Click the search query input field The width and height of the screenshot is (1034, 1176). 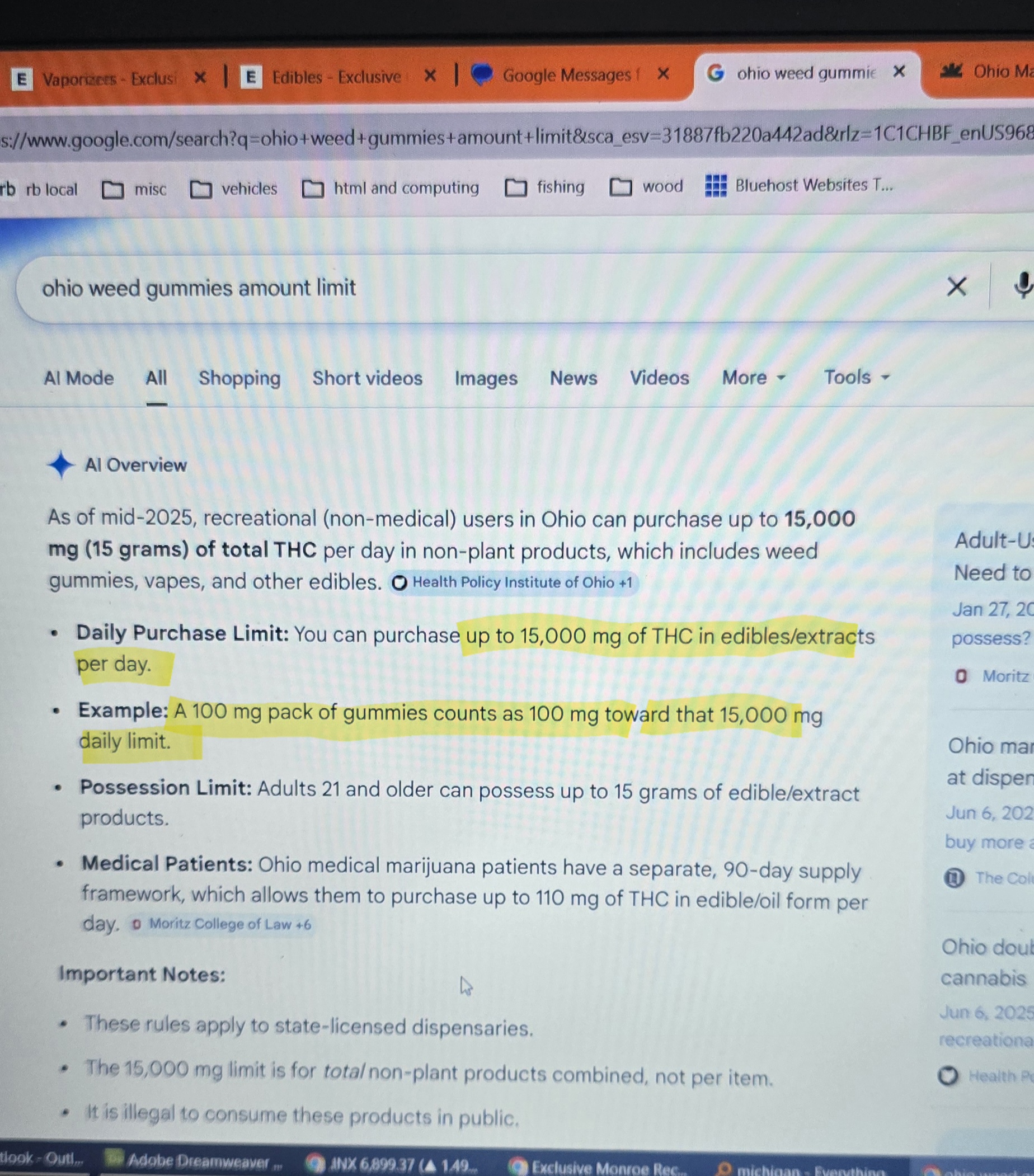[x=460, y=288]
